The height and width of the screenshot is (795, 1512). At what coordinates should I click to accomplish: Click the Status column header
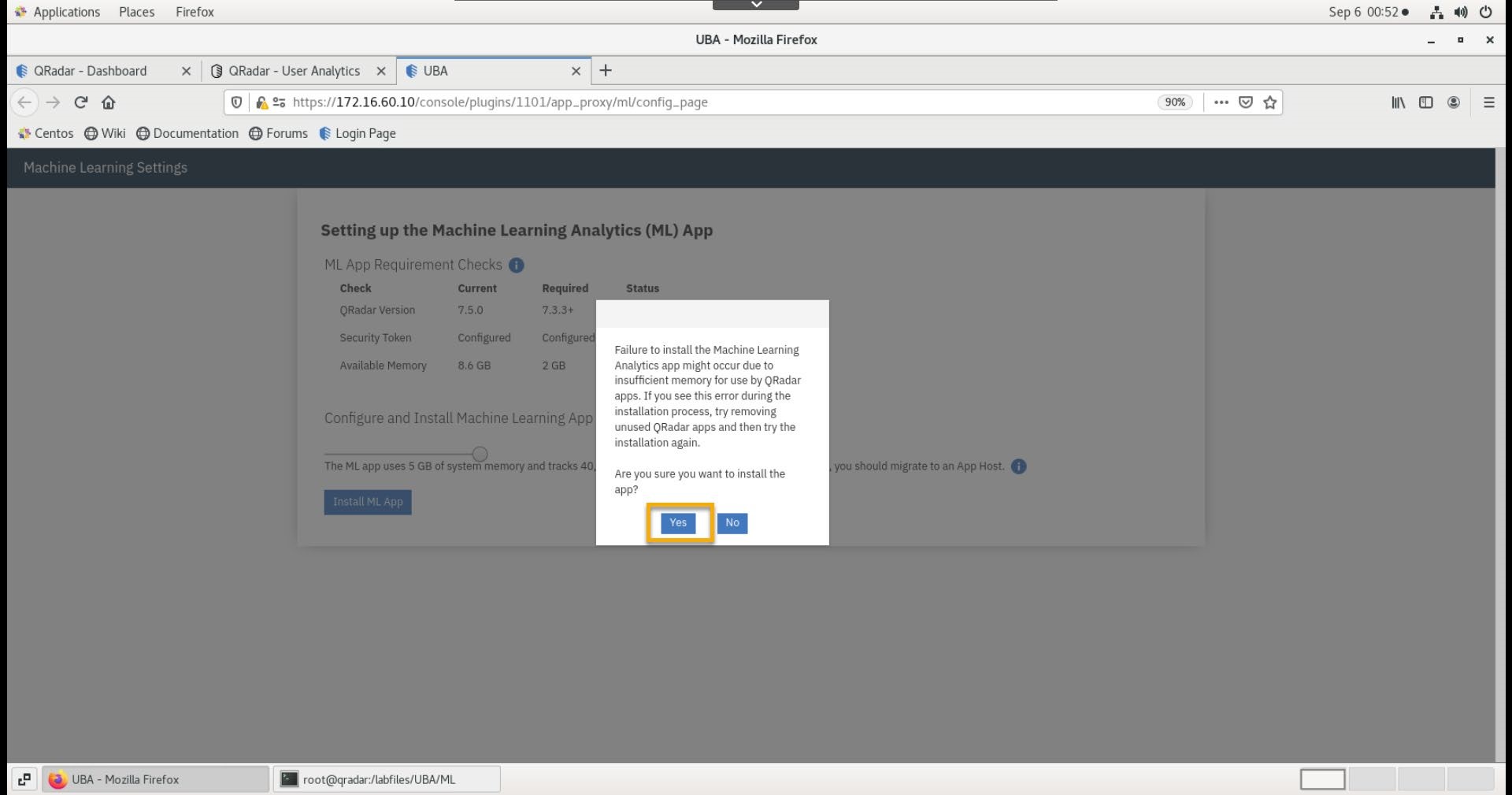643,288
